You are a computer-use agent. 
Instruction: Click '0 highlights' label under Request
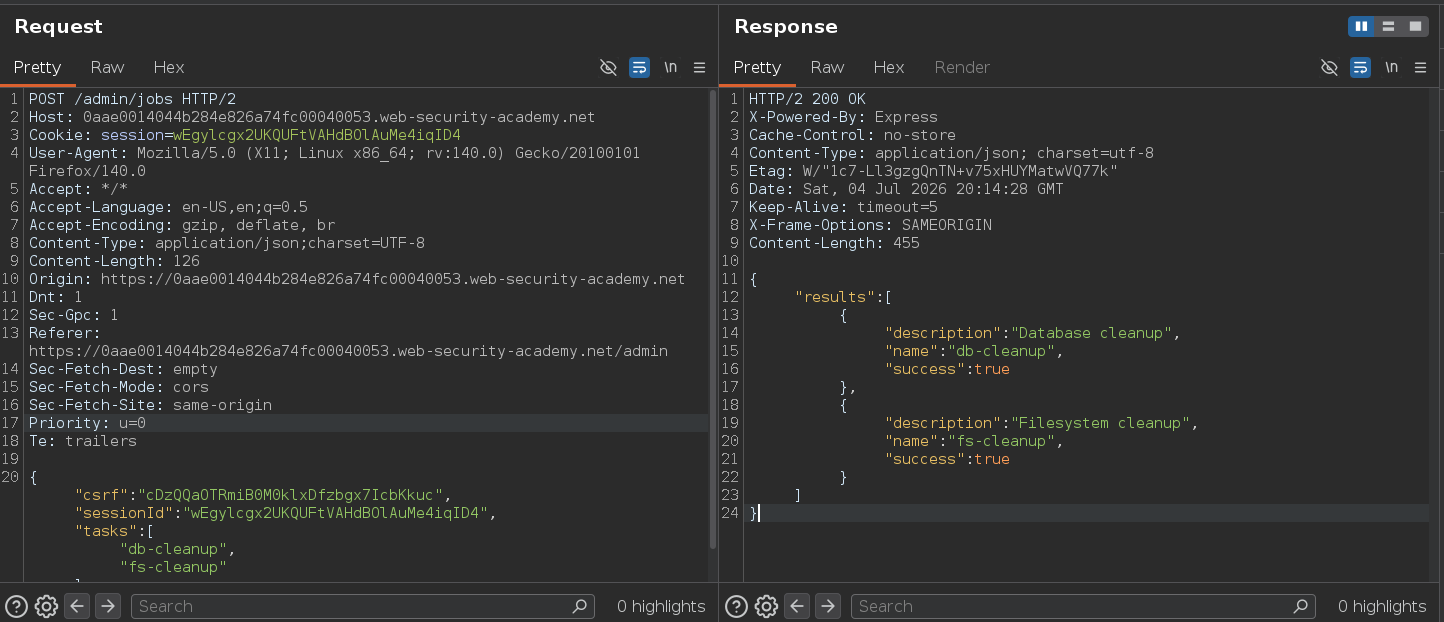coord(661,606)
